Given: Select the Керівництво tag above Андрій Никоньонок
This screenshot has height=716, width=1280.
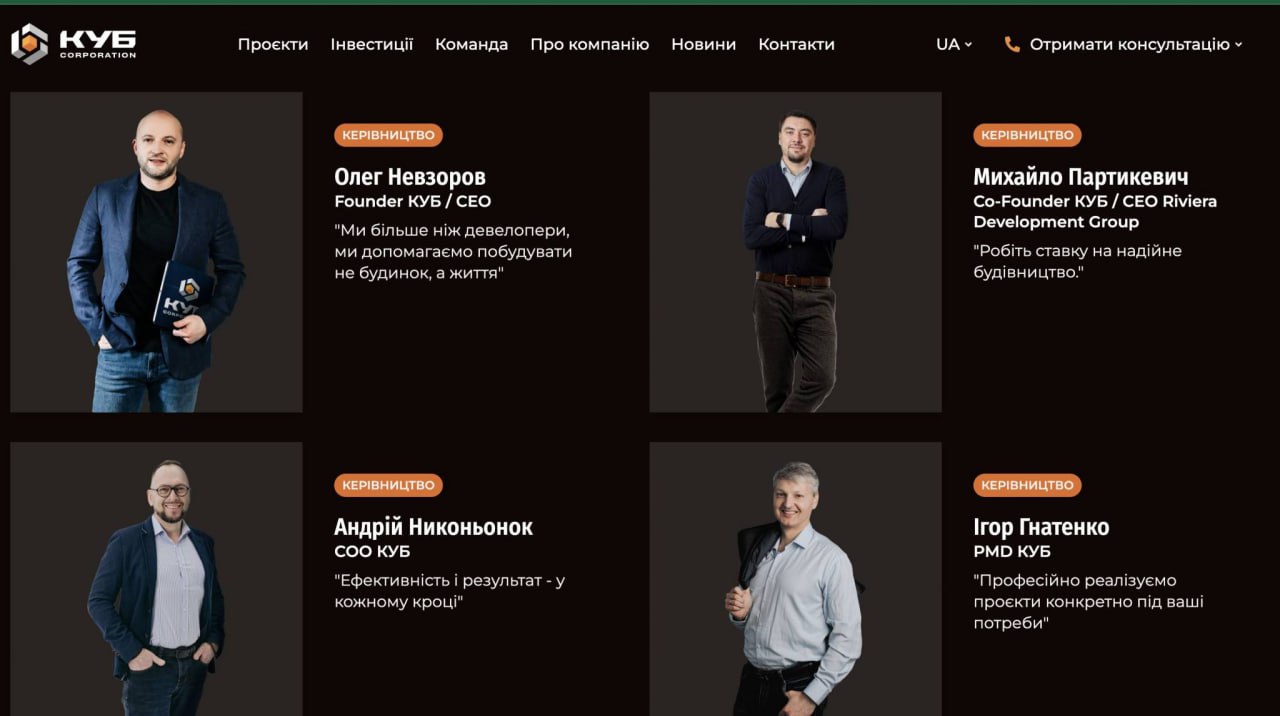Looking at the screenshot, I should [x=388, y=485].
